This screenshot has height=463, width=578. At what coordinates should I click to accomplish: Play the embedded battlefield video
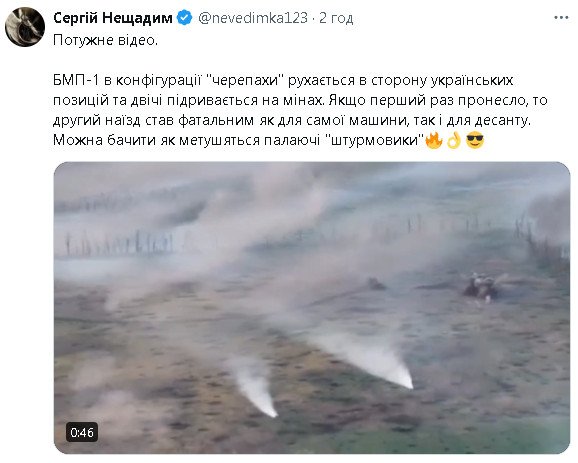[x=312, y=308]
